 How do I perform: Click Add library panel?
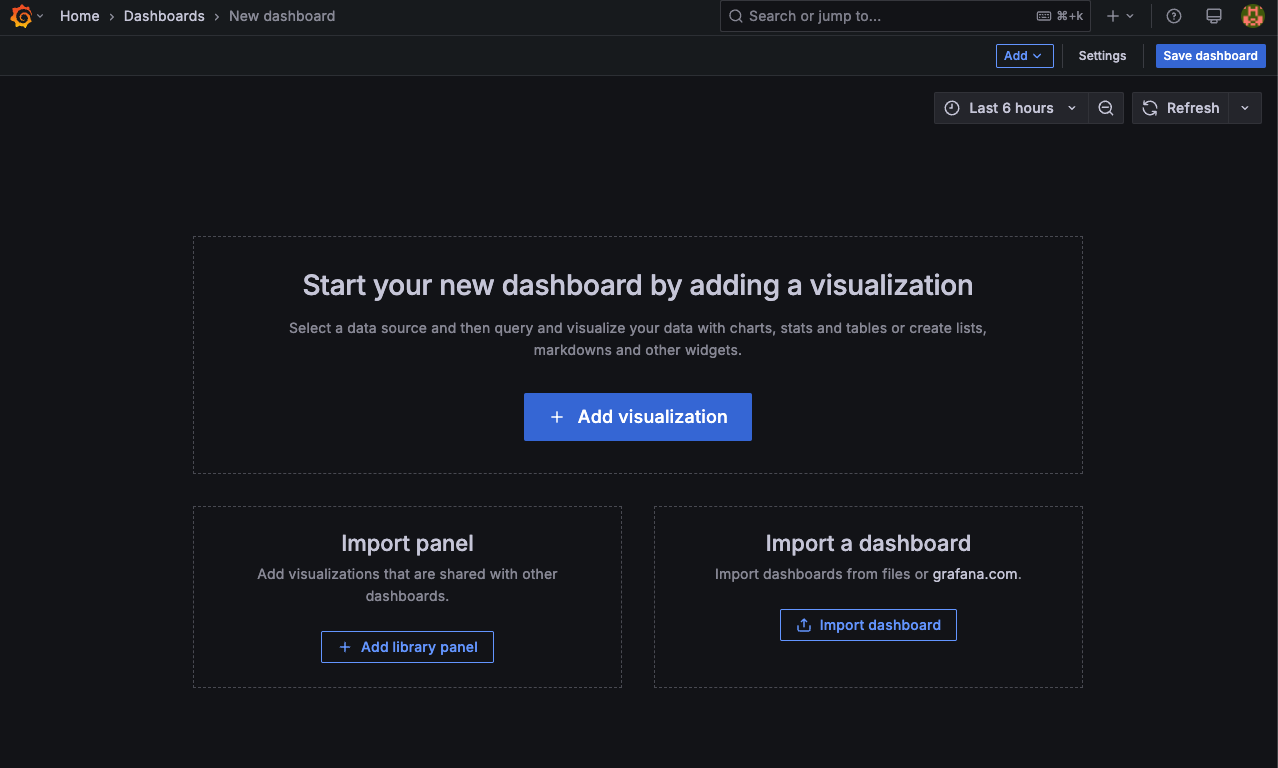coord(407,647)
